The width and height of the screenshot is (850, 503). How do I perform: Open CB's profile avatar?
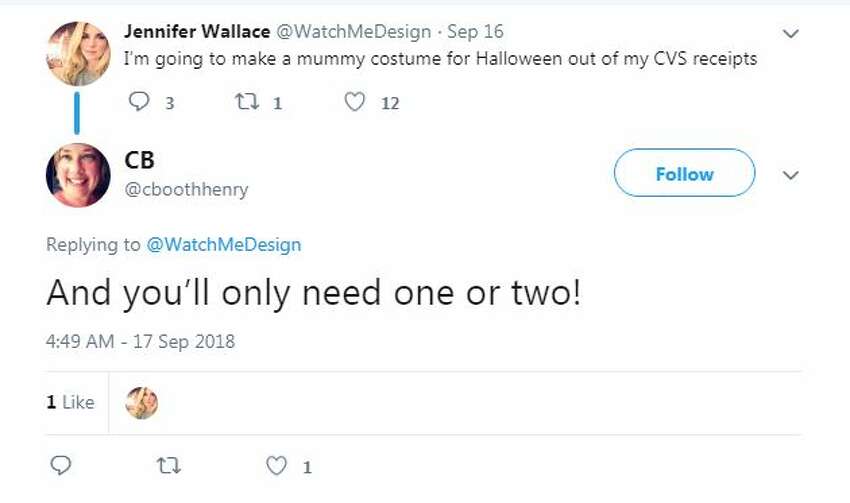tap(78, 175)
